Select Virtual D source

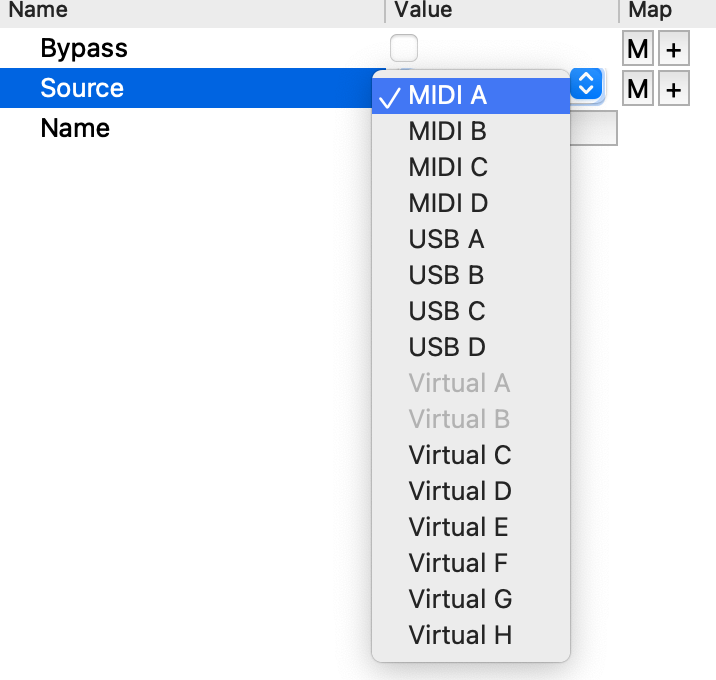459,491
